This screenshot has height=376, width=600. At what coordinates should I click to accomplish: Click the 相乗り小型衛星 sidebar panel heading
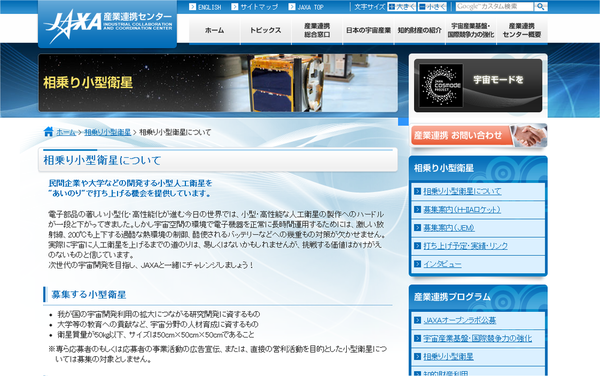tap(444, 168)
